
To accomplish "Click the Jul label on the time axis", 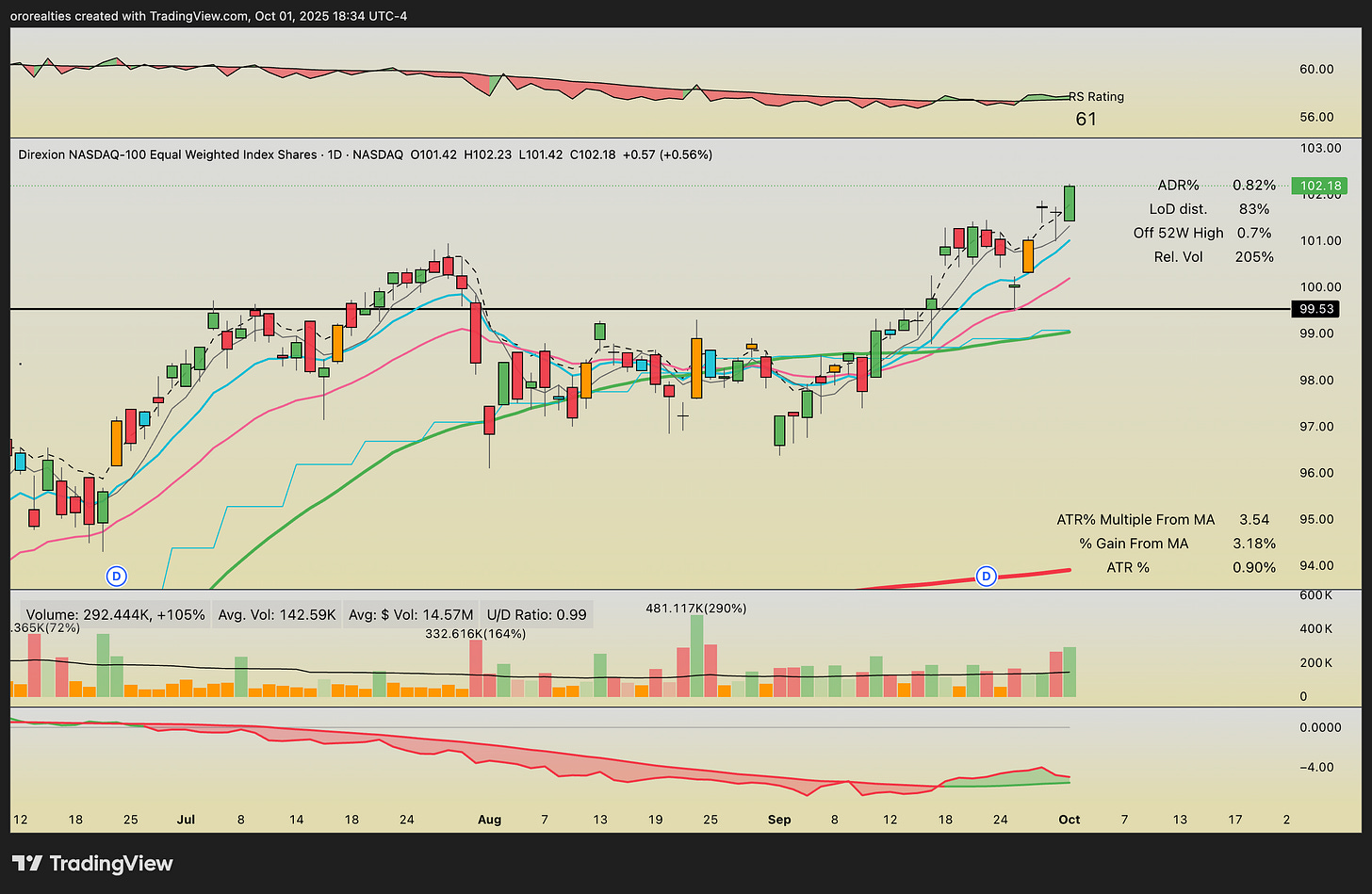I will coord(186,820).
